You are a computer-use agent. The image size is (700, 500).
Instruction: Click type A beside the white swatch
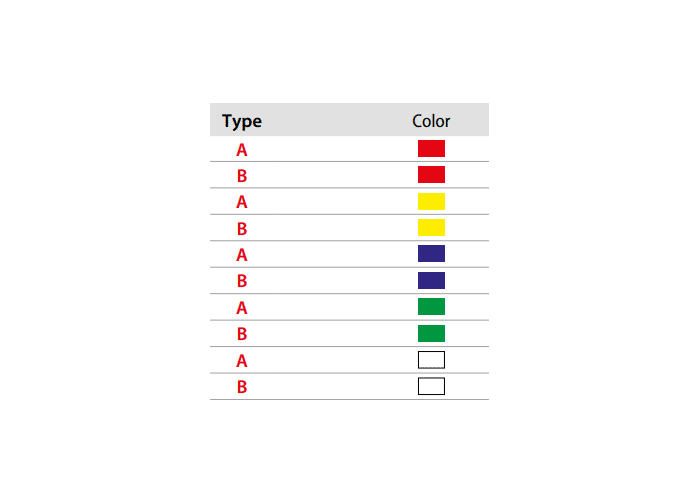pyautogui.click(x=242, y=361)
